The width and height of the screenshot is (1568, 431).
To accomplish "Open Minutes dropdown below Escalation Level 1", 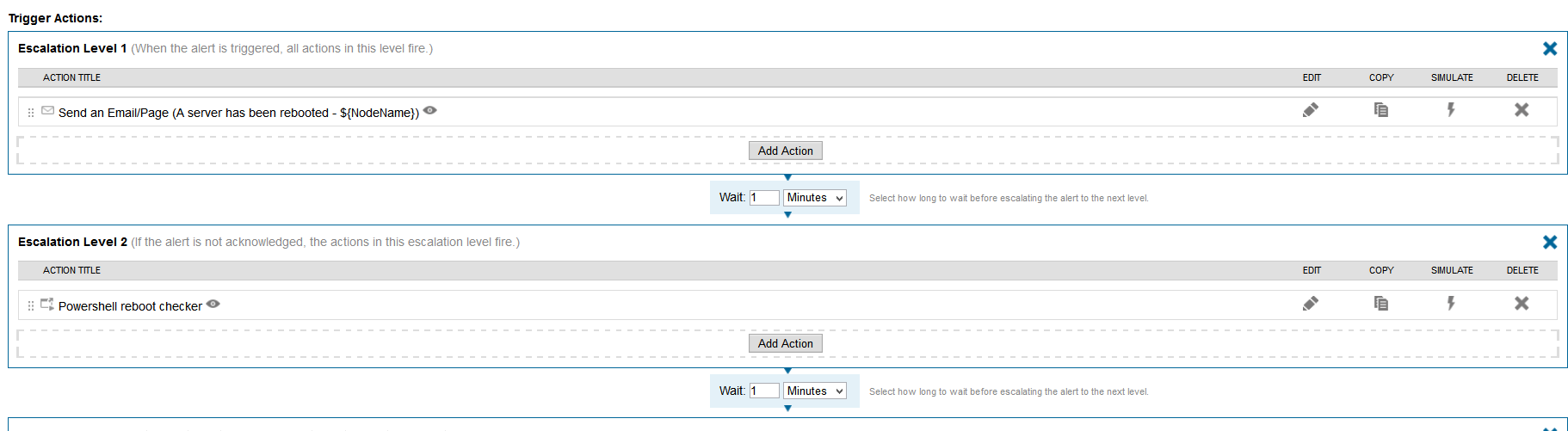I will 815,198.
